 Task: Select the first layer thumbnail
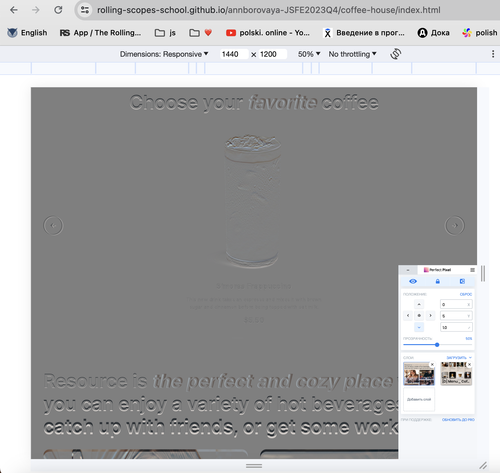[419, 374]
